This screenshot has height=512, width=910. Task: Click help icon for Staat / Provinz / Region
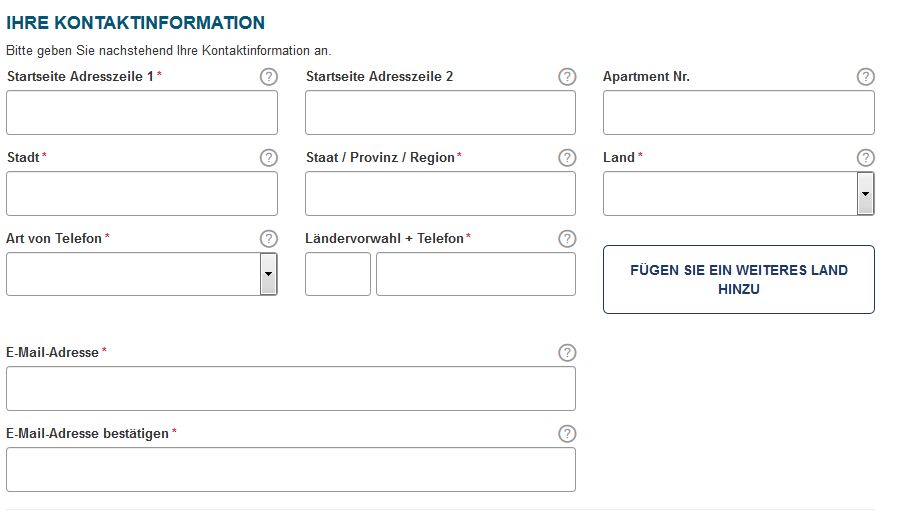click(x=567, y=158)
